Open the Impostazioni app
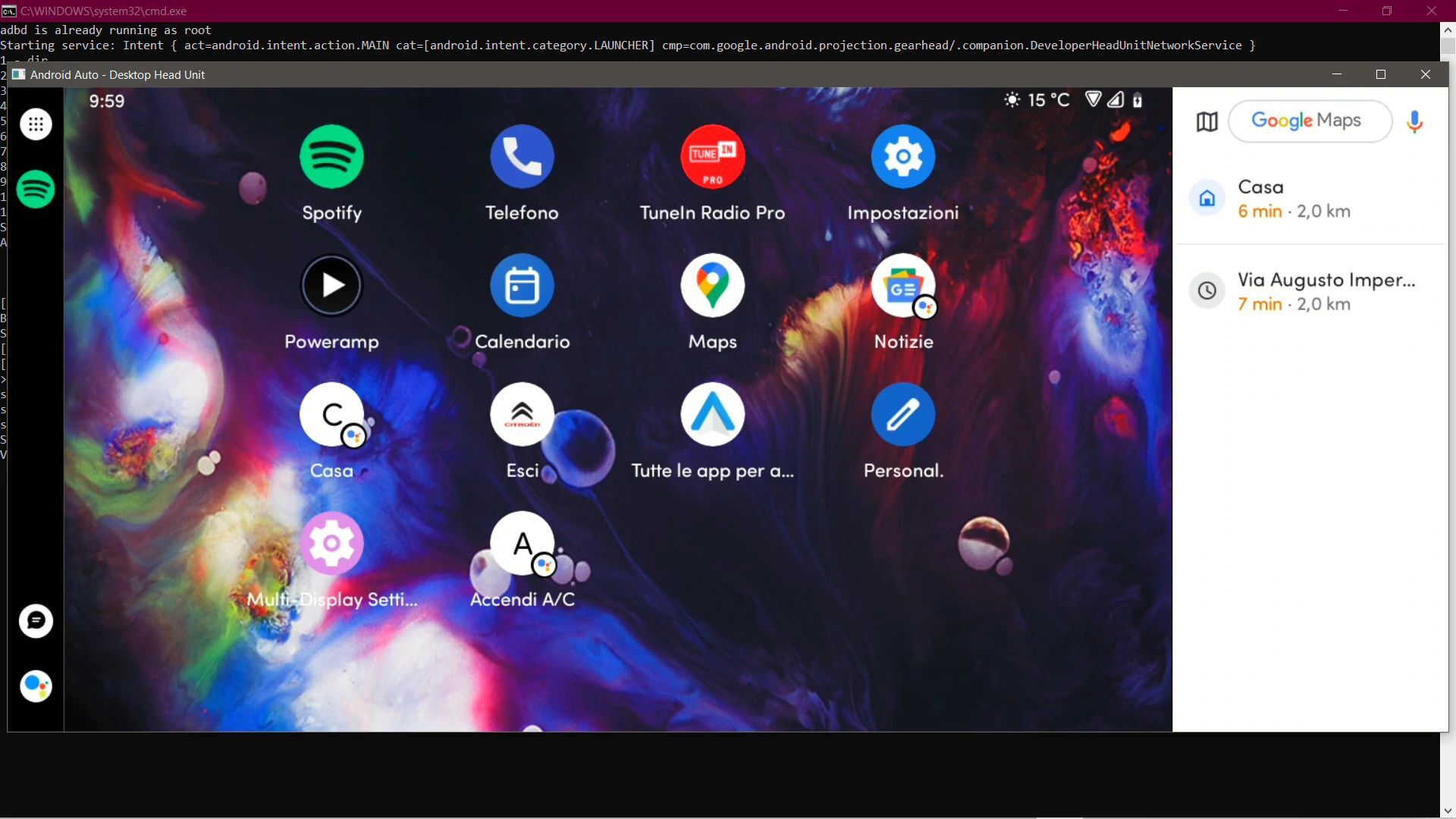Viewport: 1456px width, 819px height. click(902, 156)
